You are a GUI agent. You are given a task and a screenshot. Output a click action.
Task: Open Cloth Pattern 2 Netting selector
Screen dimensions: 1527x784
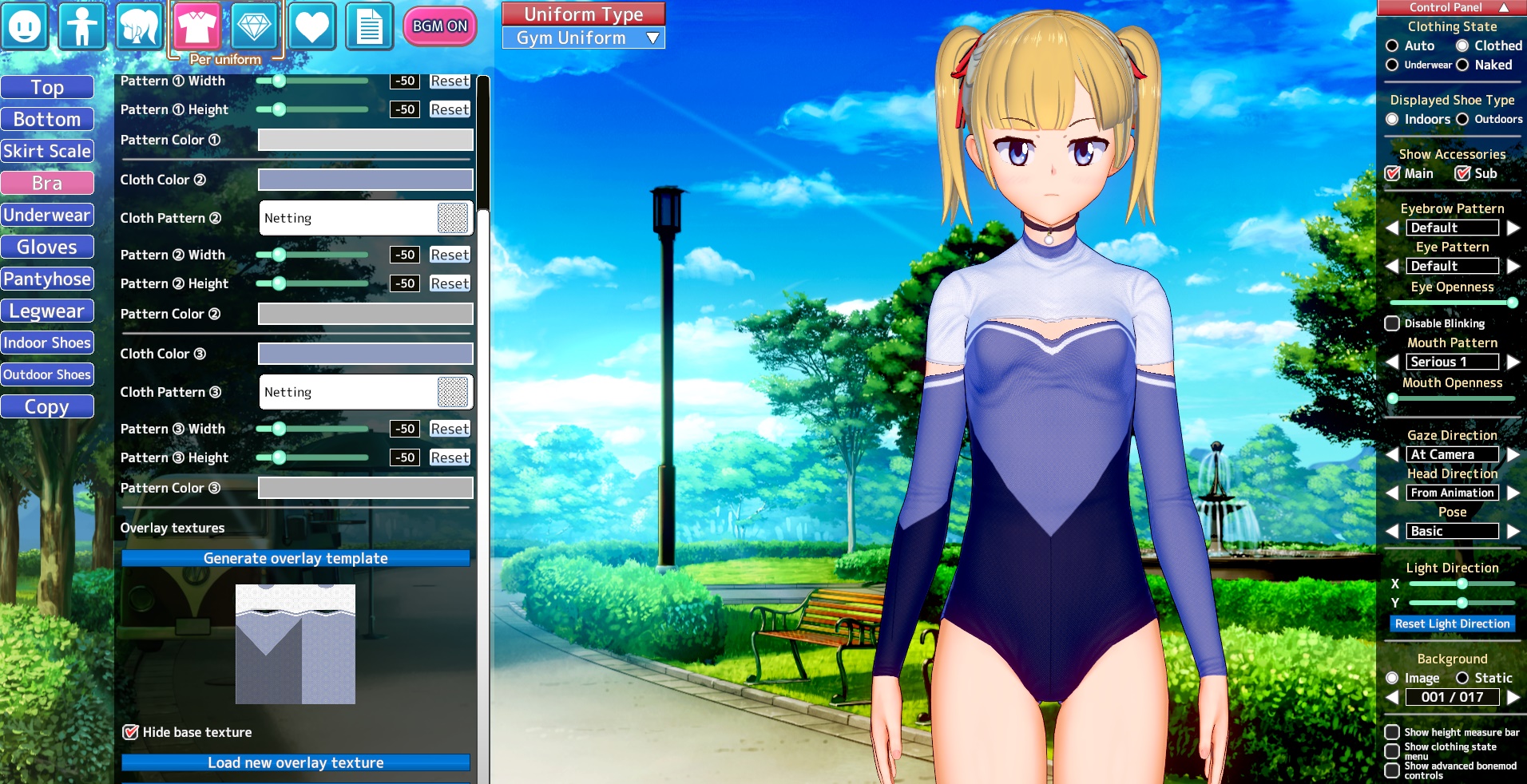366,218
